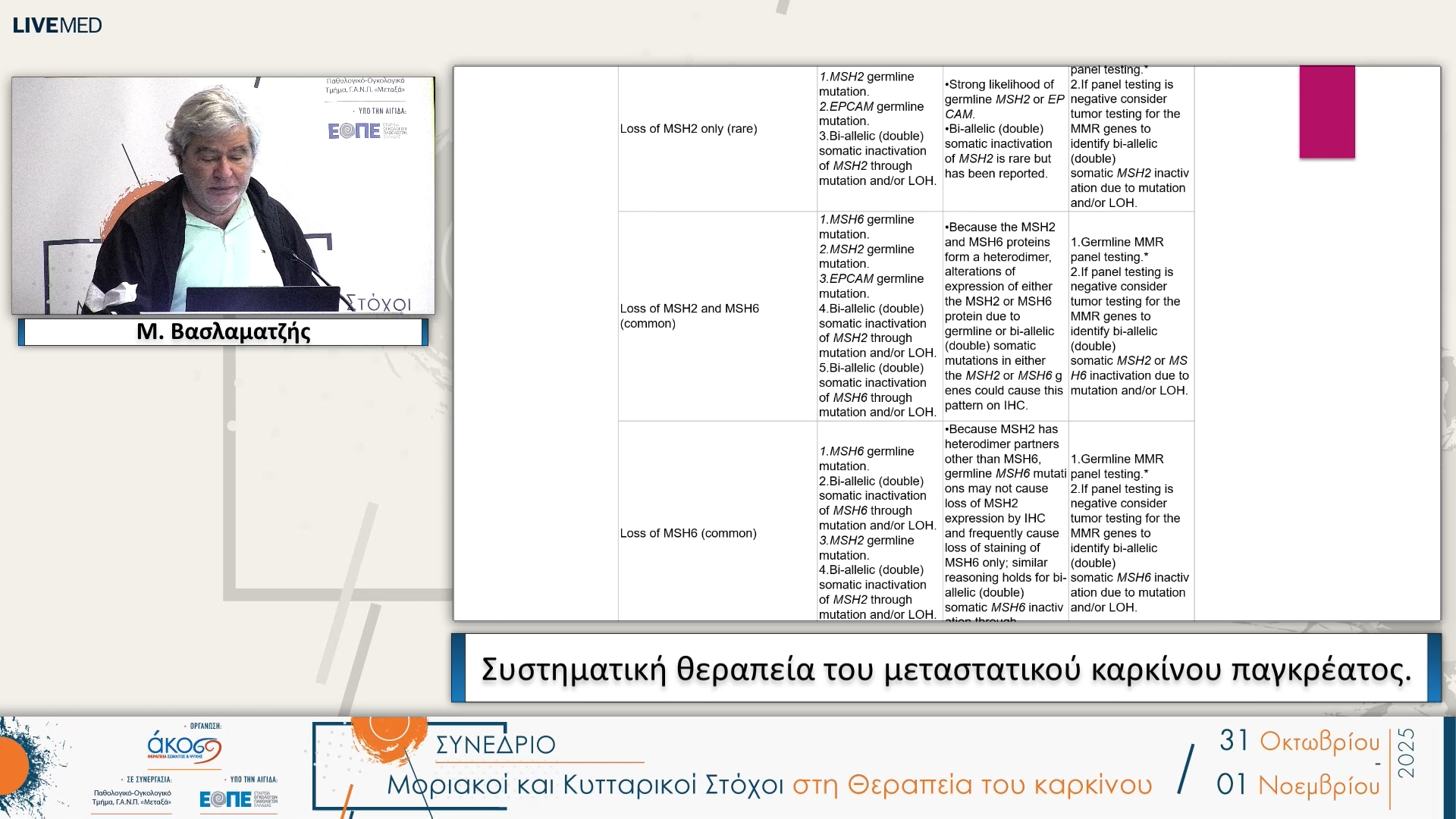Image resolution: width=1456 pixels, height=819 pixels.
Task: Click the 31 Οκτωβρίου date text
Action: coord(1299,741)
